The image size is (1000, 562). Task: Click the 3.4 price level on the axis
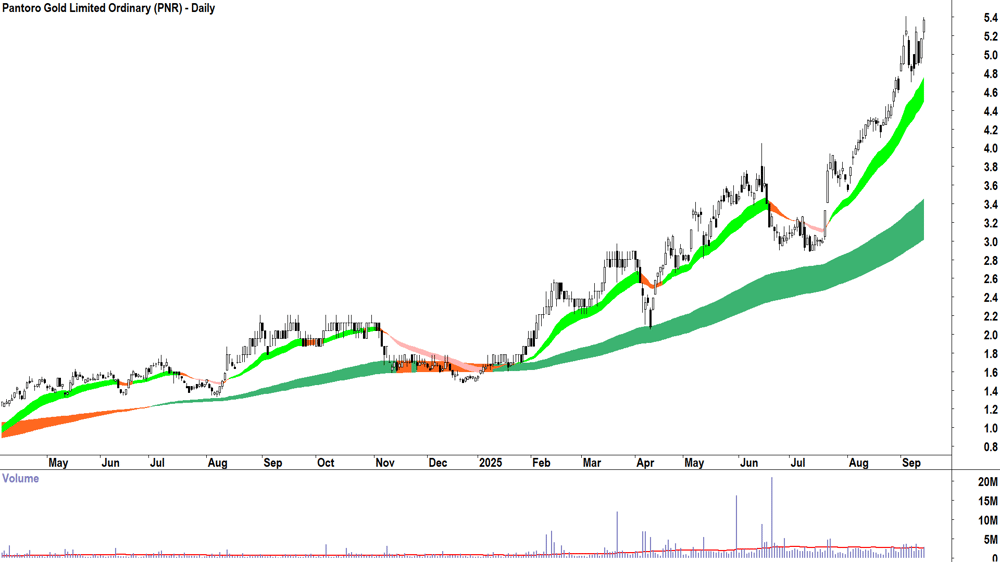pyautogui.click(x=990, y=205)
